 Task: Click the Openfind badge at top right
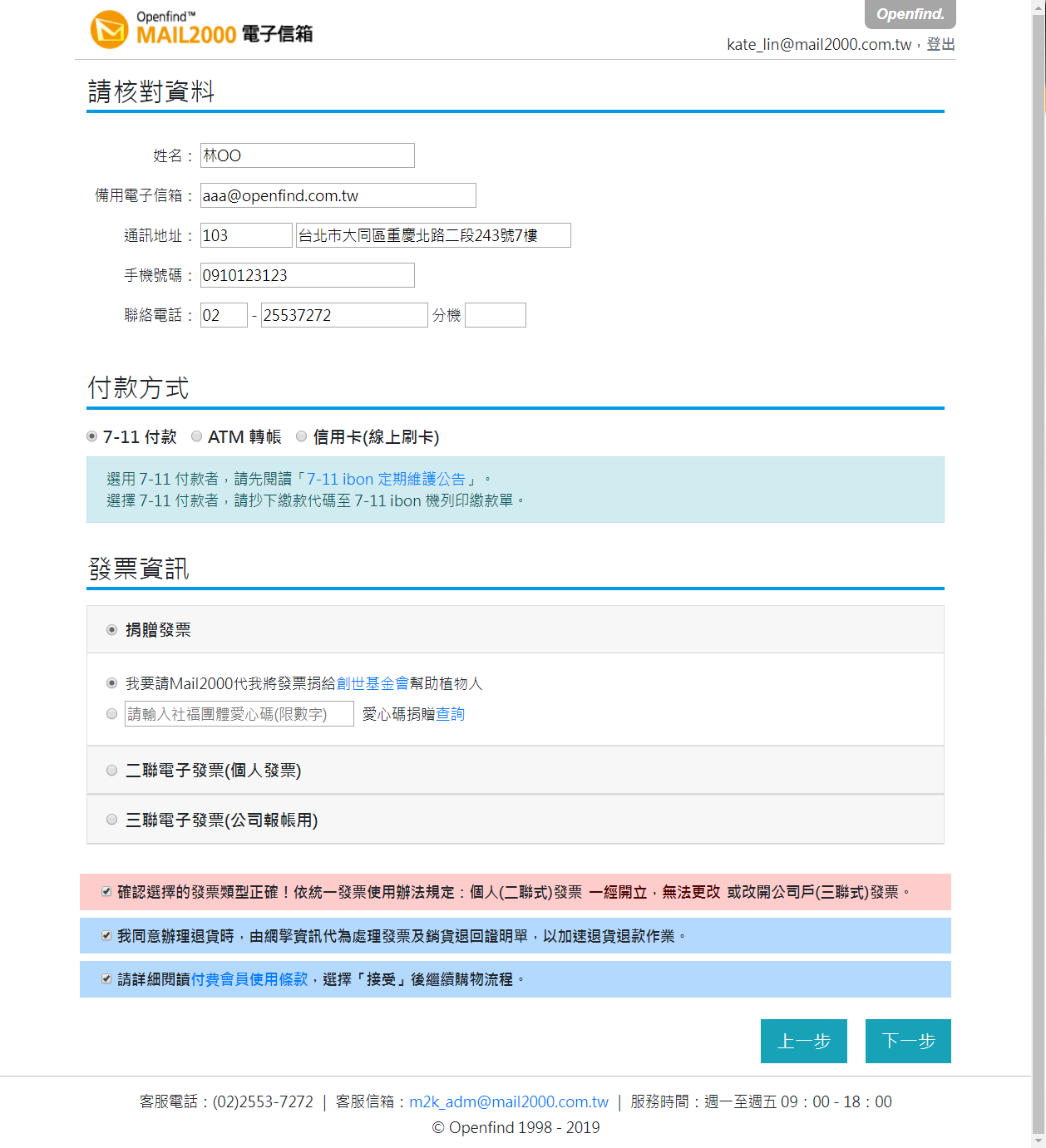[x=910, y=14]
